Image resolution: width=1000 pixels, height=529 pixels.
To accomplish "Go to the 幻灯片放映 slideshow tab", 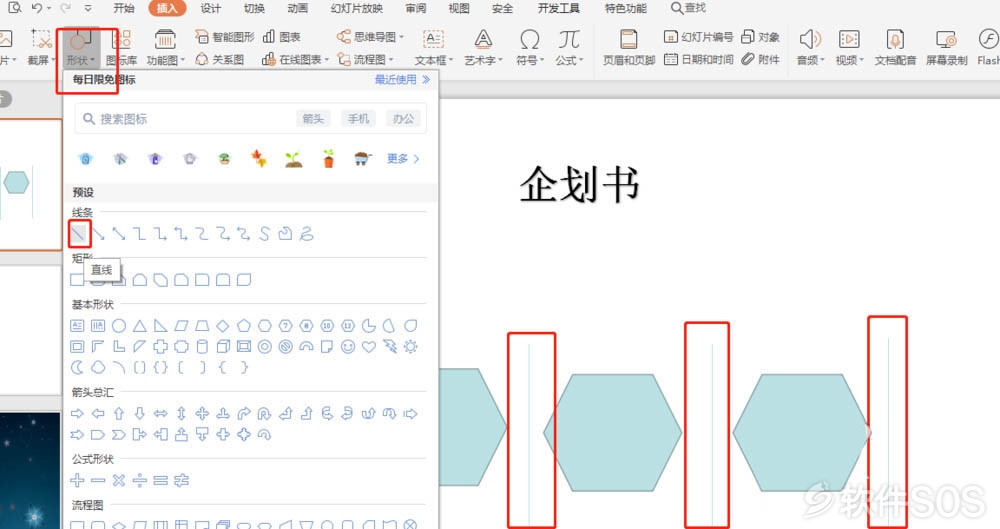I will [x=357, y=8].
